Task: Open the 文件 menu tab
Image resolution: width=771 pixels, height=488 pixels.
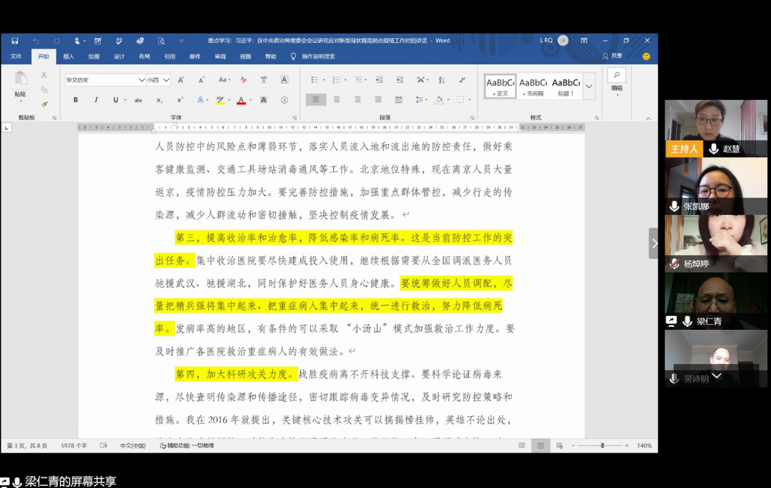Action: pyautogui.click(x=16, y=57)
